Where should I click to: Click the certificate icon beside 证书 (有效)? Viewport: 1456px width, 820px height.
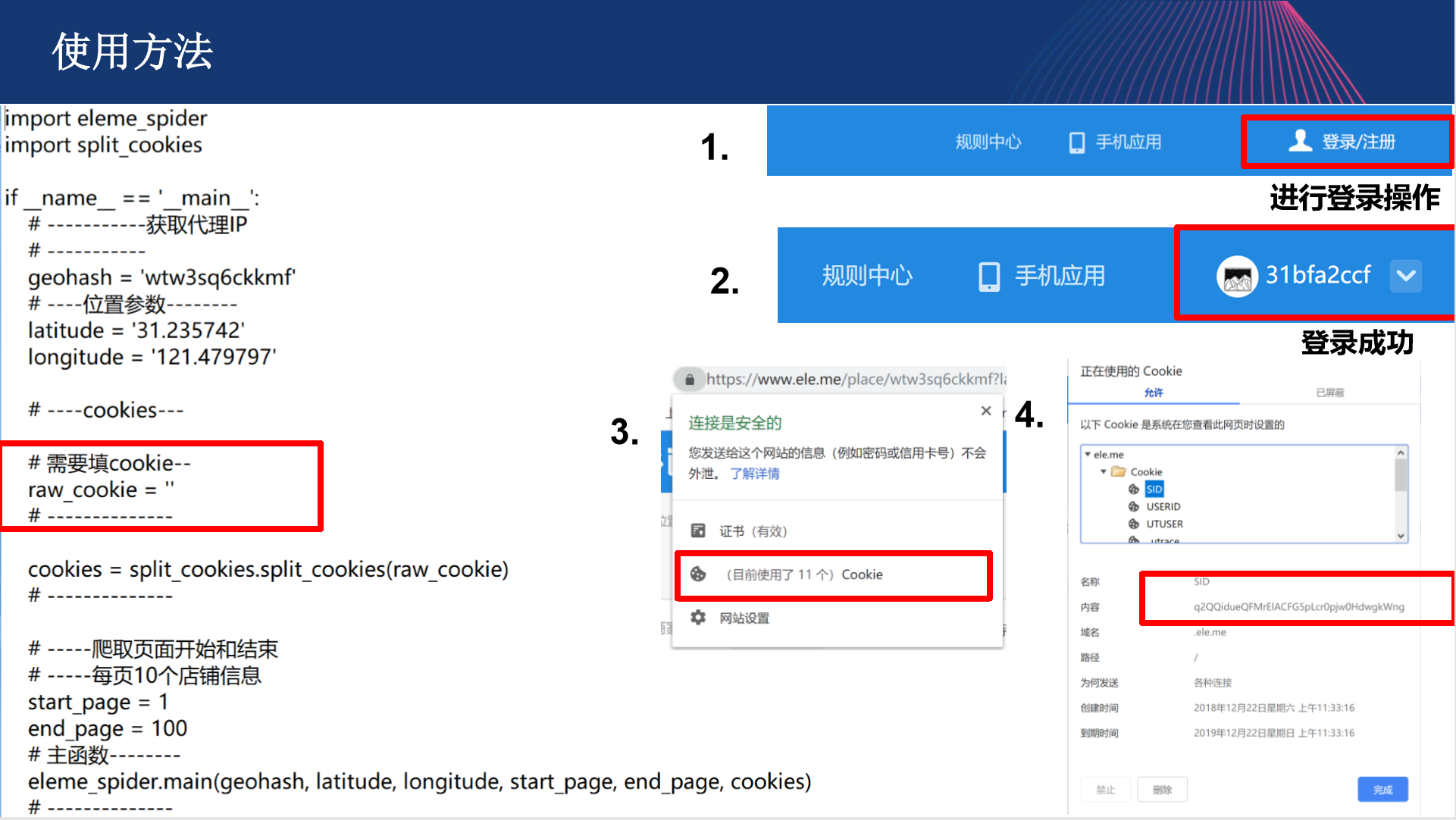[x=698, y=530]
